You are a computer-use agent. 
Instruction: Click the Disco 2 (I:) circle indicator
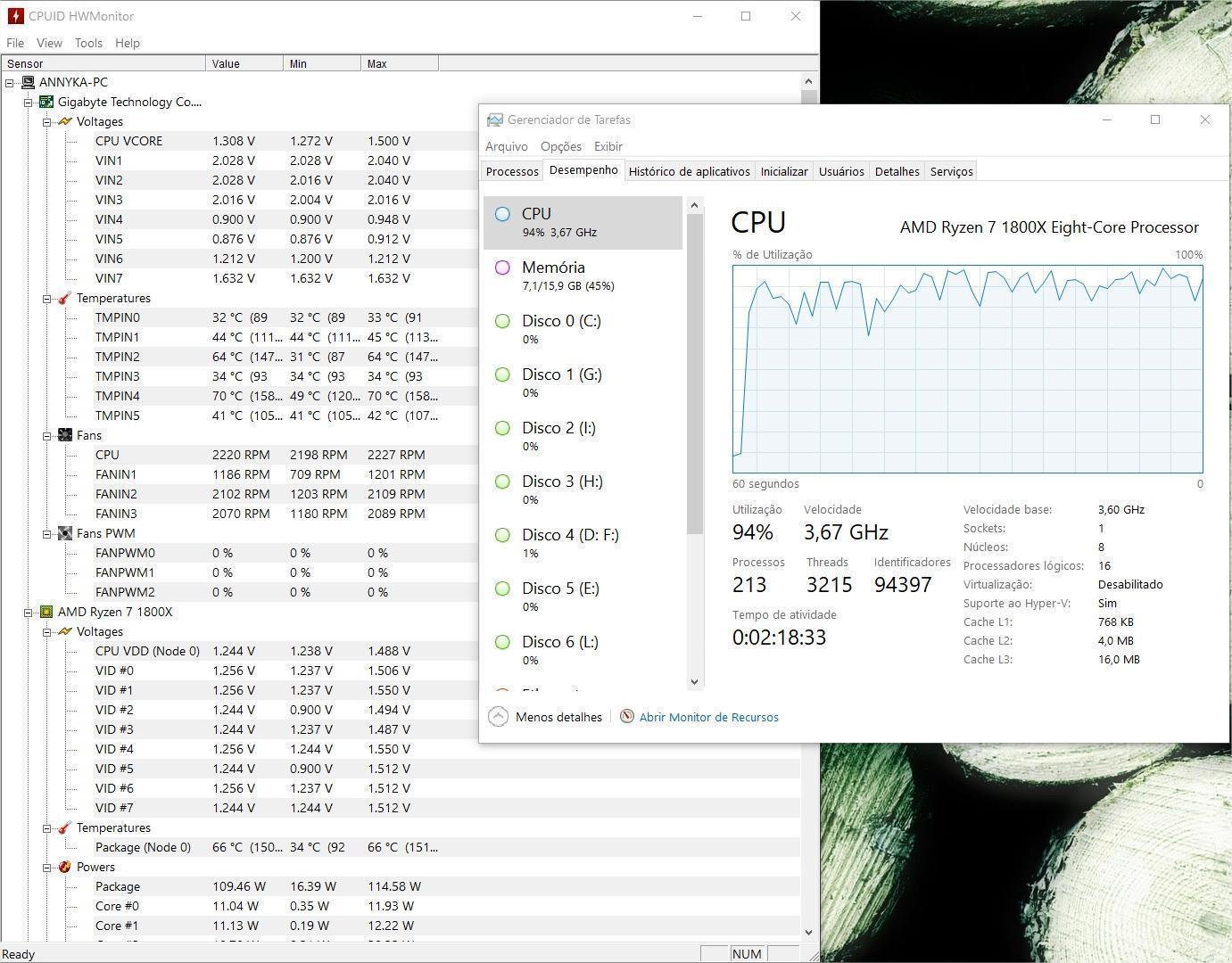502,428
